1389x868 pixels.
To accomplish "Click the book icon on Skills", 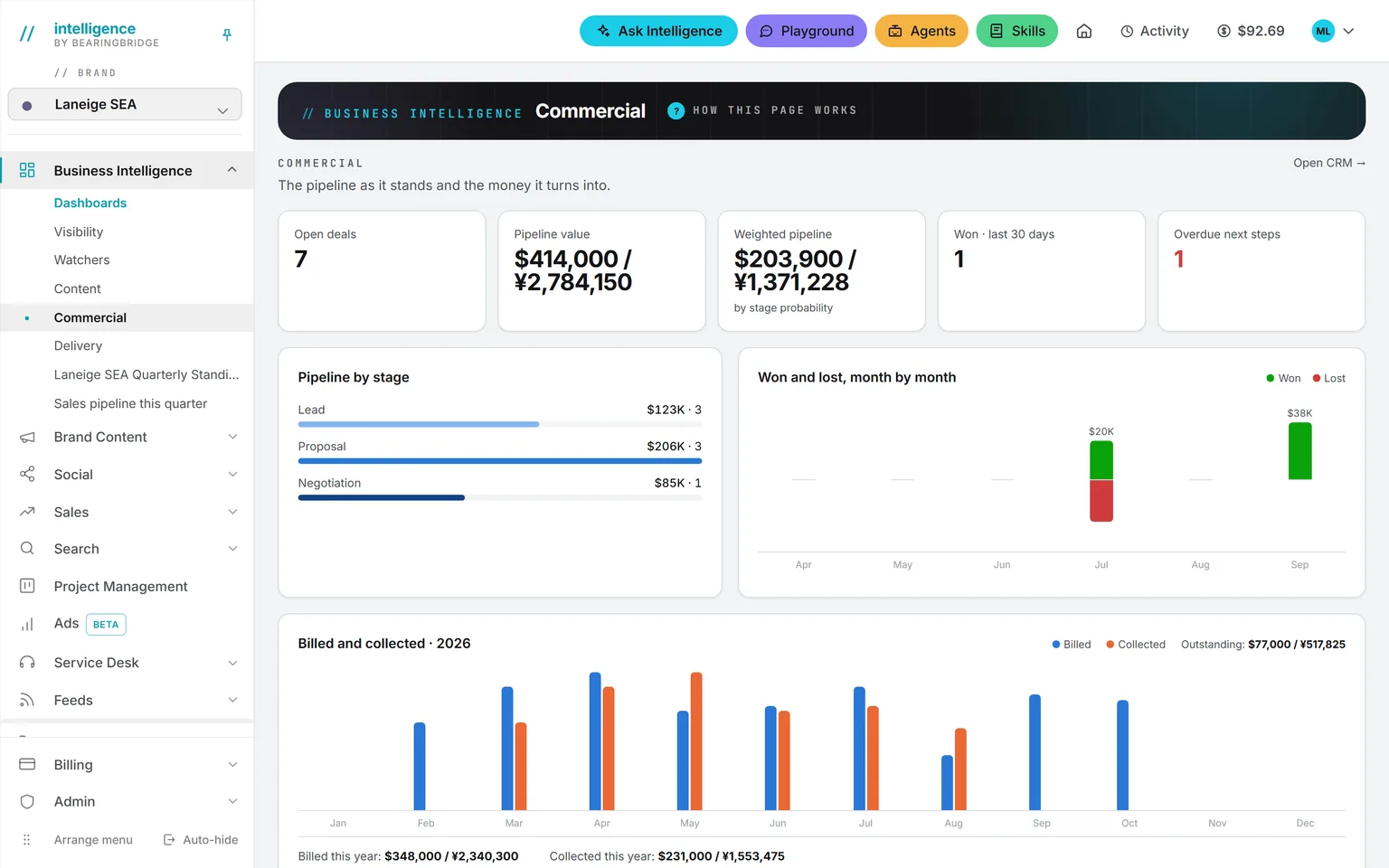I will point(997,31).
